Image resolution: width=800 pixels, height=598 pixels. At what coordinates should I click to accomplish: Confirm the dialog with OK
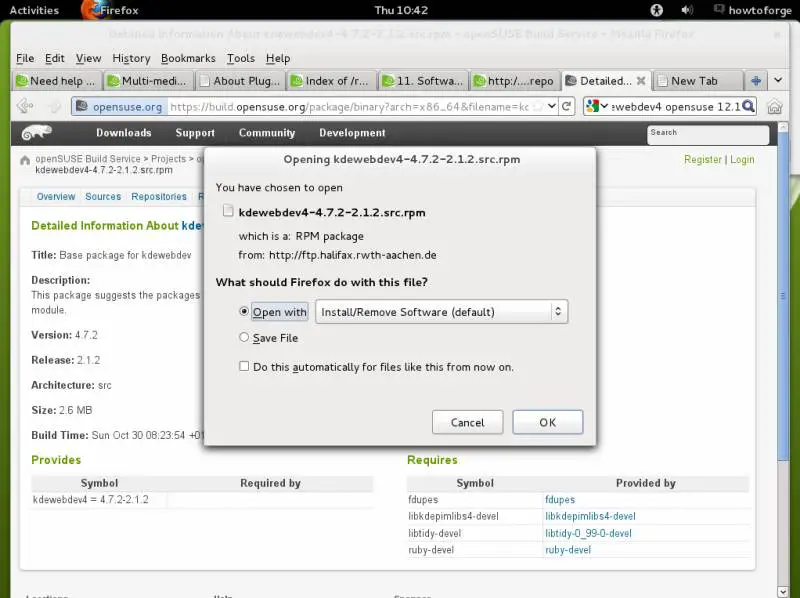click(x=547, y=422)
